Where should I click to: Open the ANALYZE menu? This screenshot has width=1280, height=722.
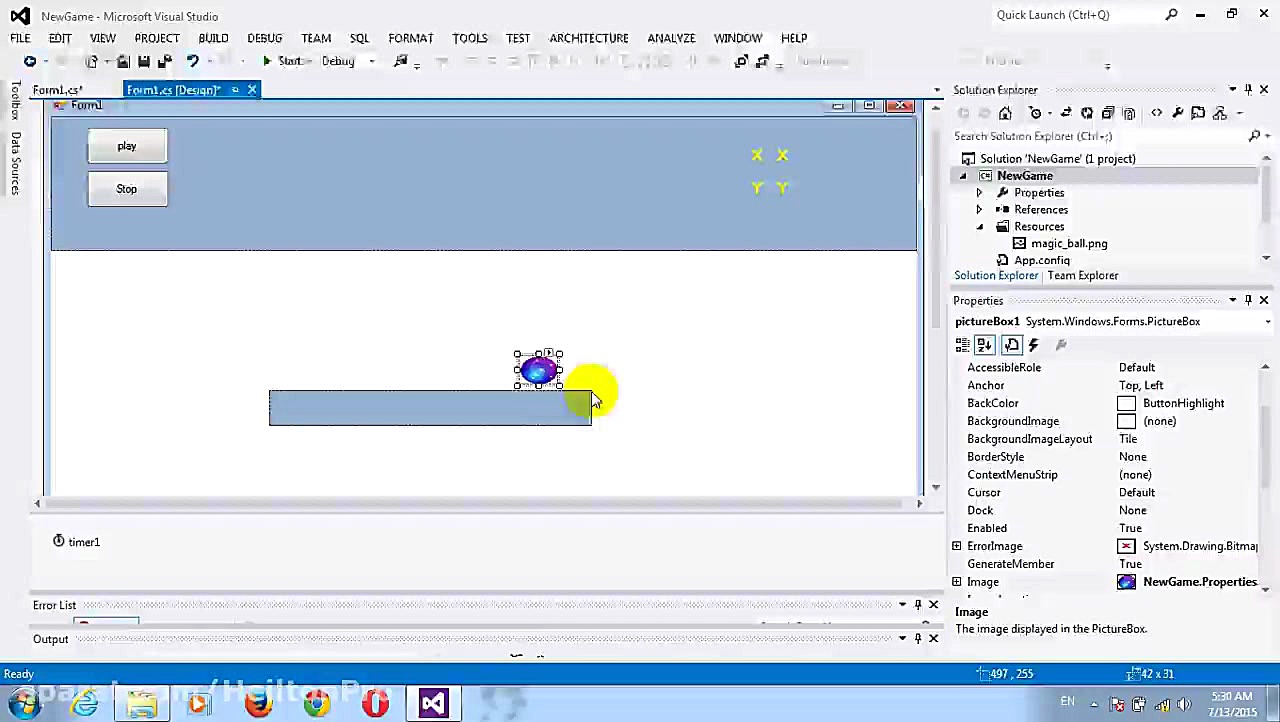tap(671, 38)
